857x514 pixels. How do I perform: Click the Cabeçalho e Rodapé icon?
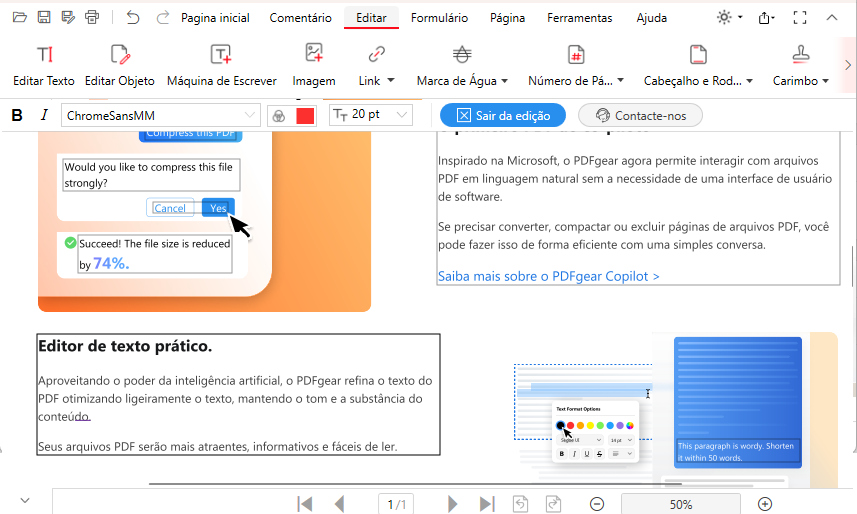coord(698,55)
